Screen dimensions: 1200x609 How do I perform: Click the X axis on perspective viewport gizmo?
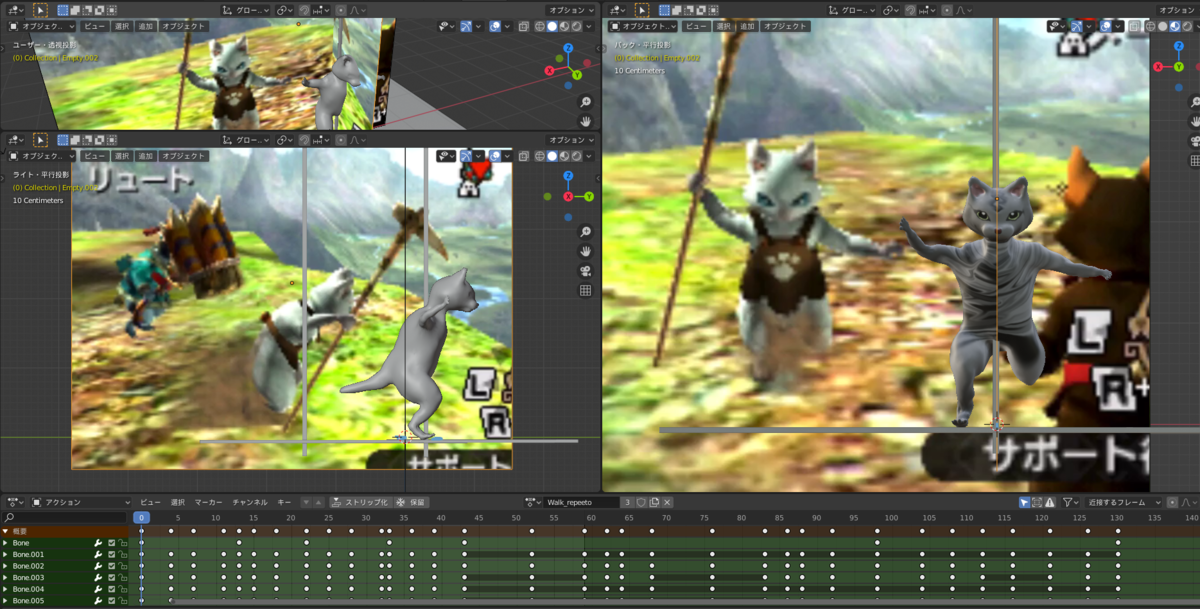549,71
